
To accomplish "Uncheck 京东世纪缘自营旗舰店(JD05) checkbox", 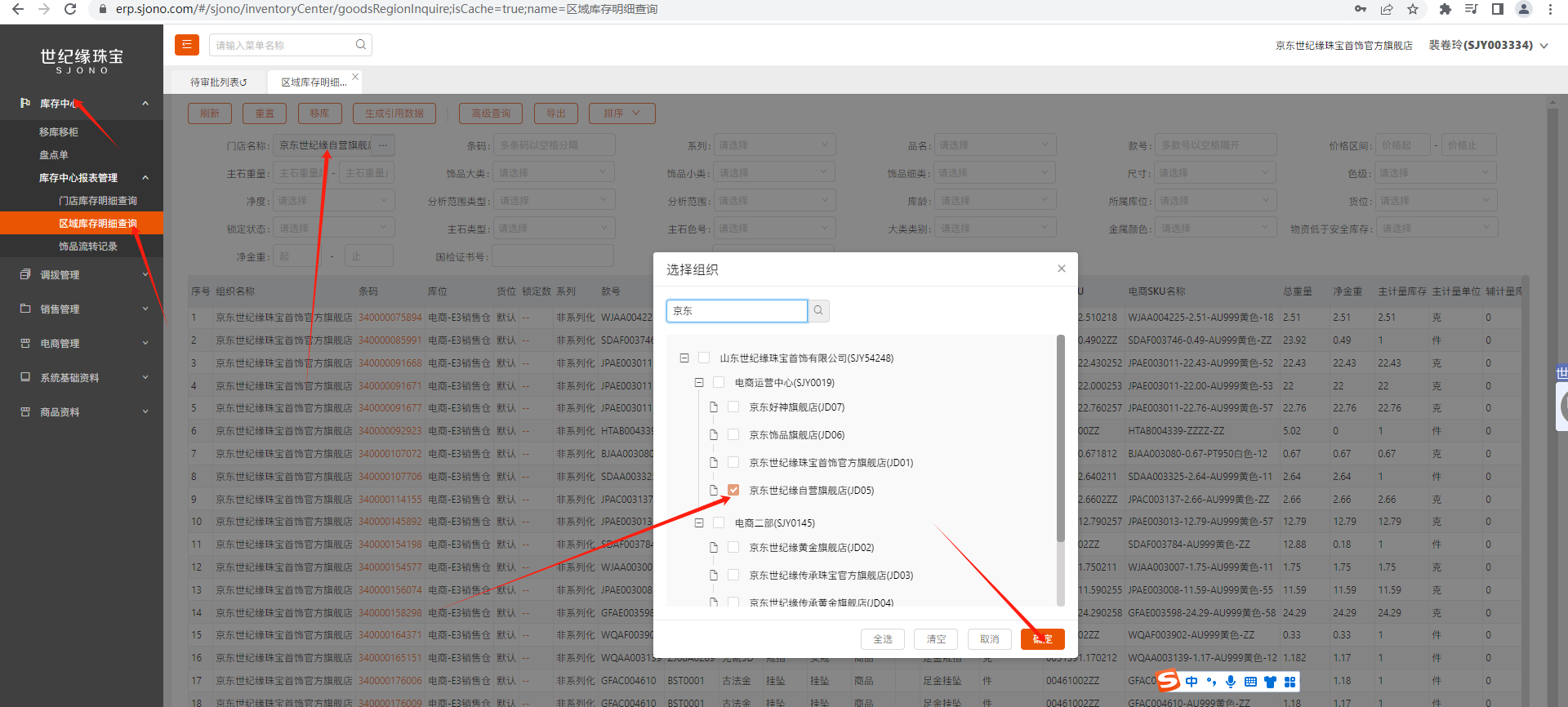I will [733, 491].
